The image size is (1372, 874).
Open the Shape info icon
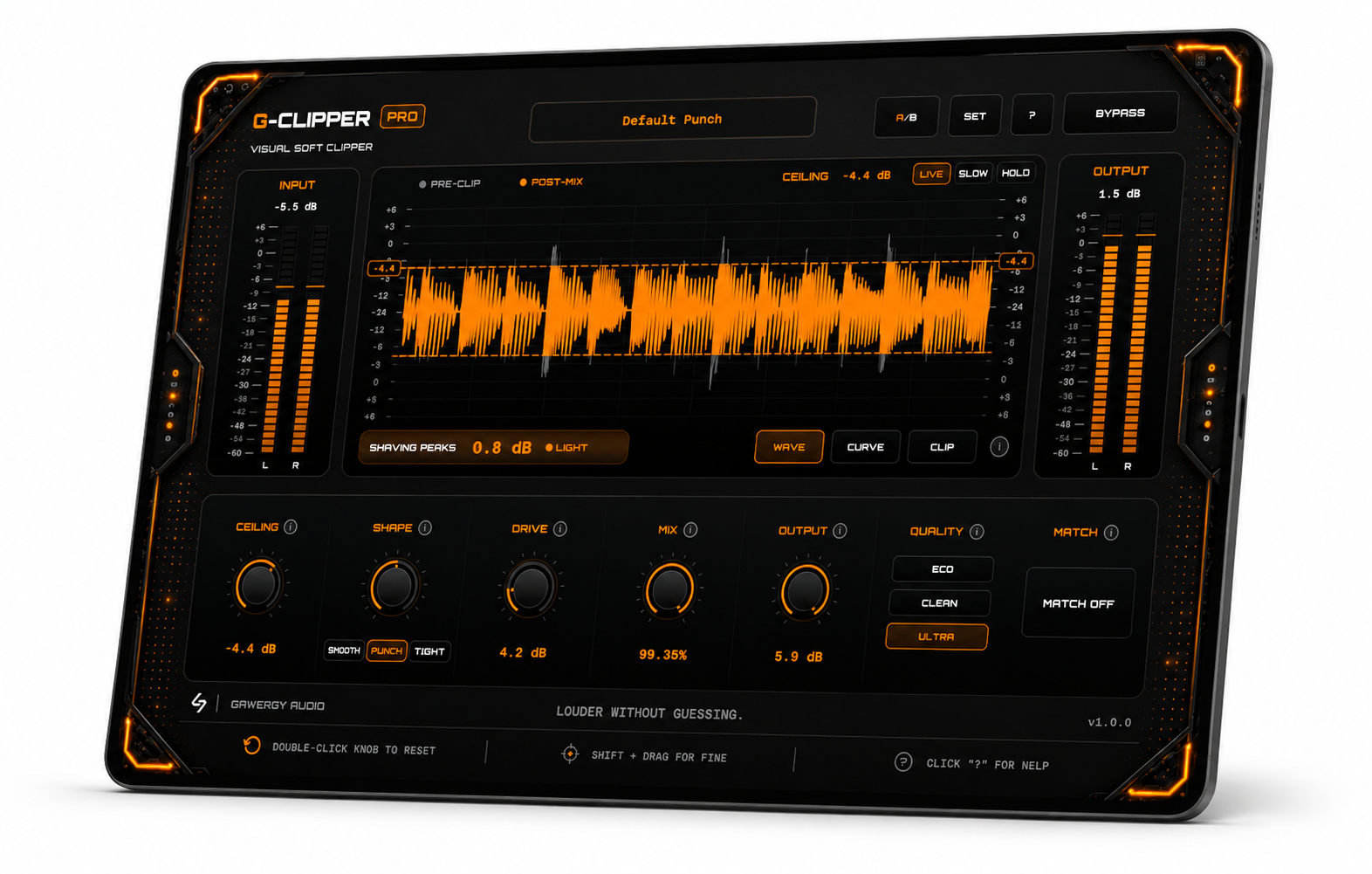425,527
